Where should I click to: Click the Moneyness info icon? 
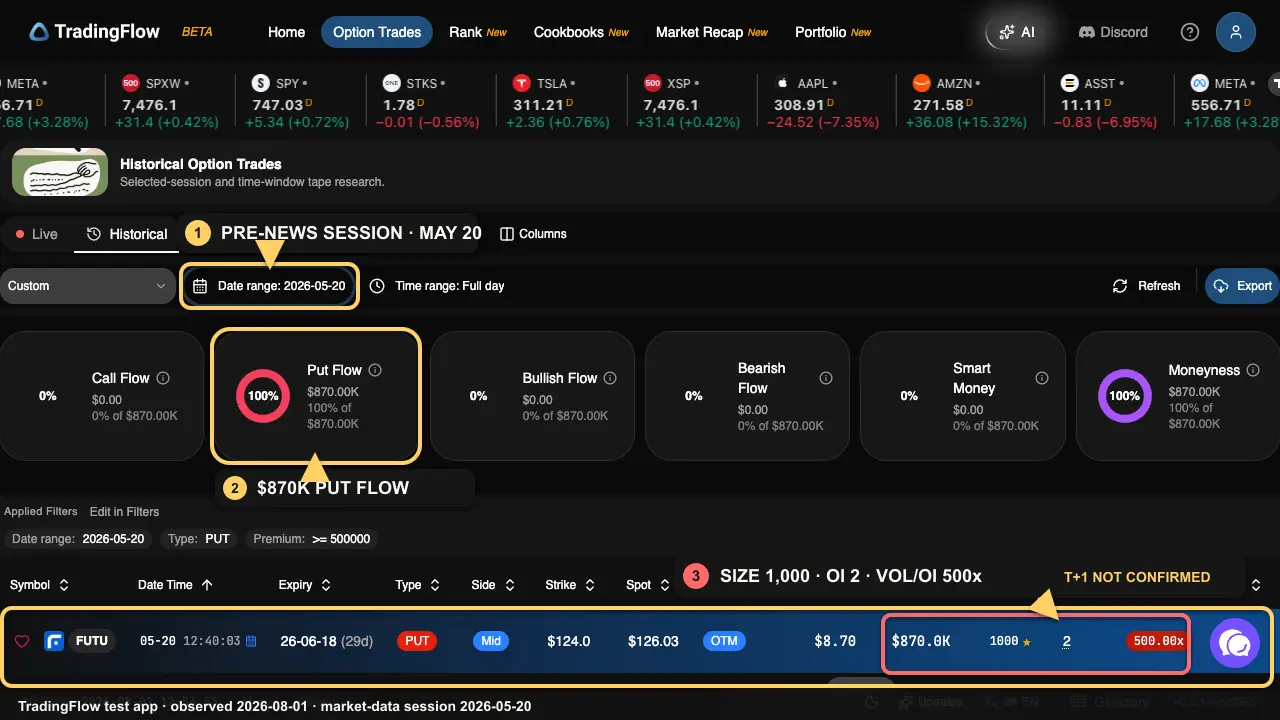point(1253,370)
